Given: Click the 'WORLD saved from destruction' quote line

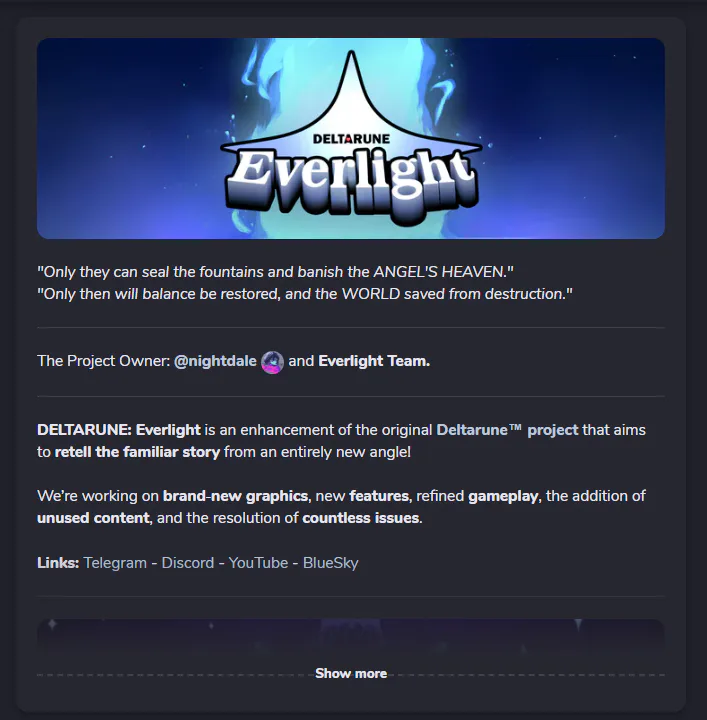Looking at the screenshot, I should click(x=305, y=294).
